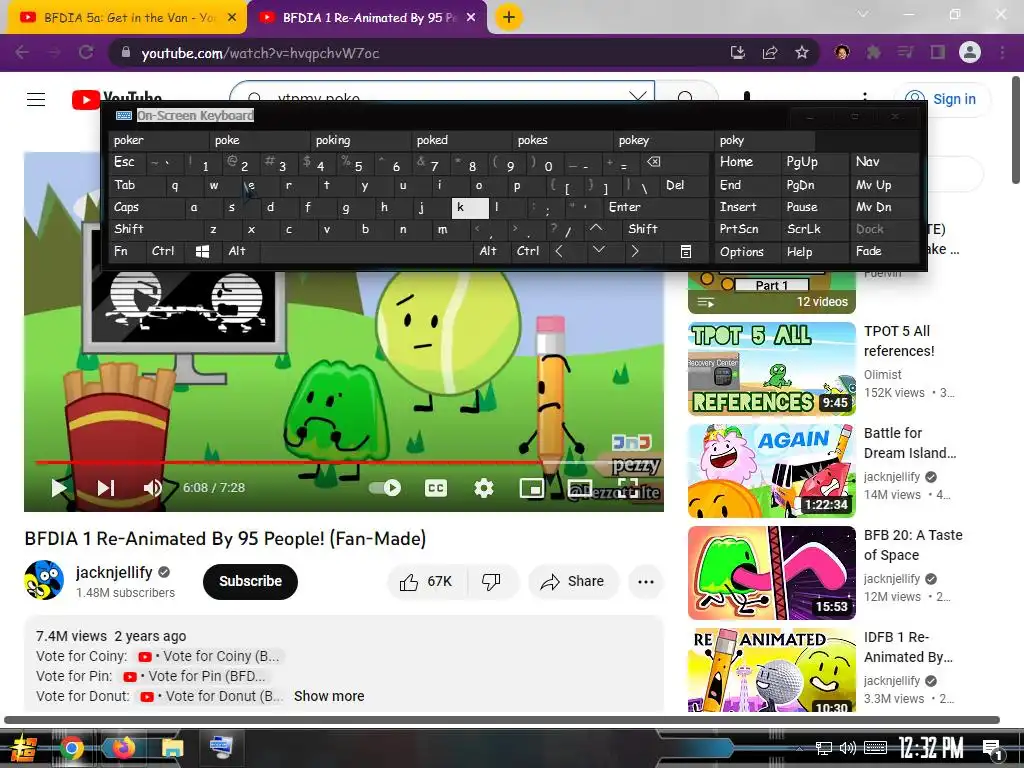Share this page from address bar
Viewport: 1024px width, 768px height.
(x=770, y=52)
